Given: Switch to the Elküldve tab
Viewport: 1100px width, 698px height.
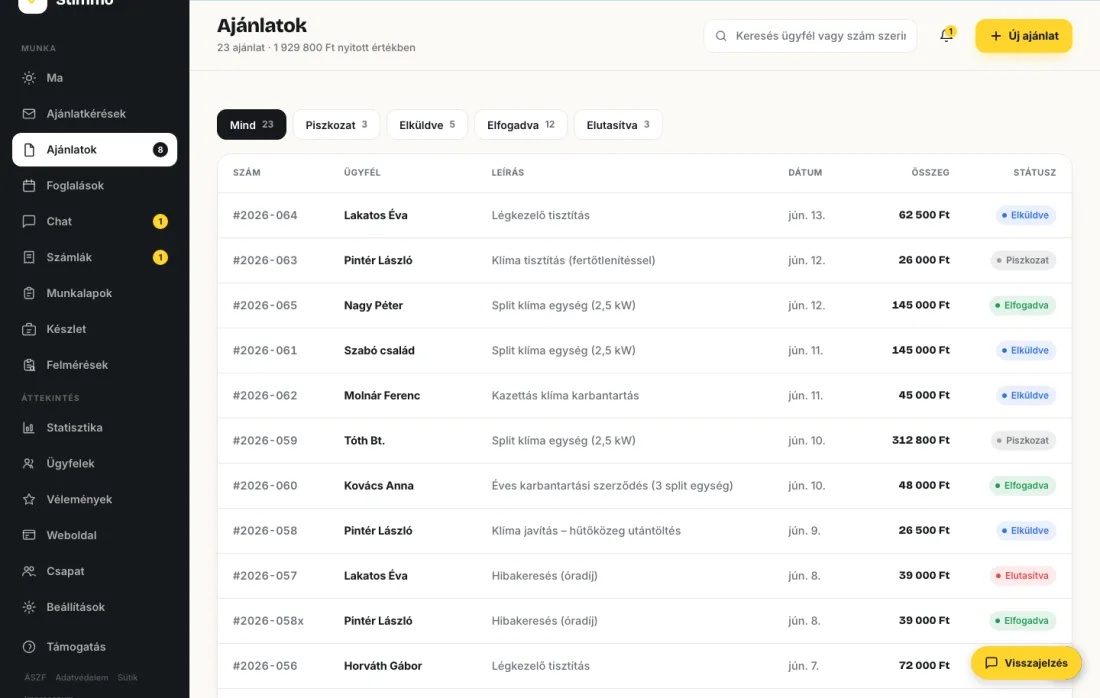Looking at the screenshot, I should (427, 125).
